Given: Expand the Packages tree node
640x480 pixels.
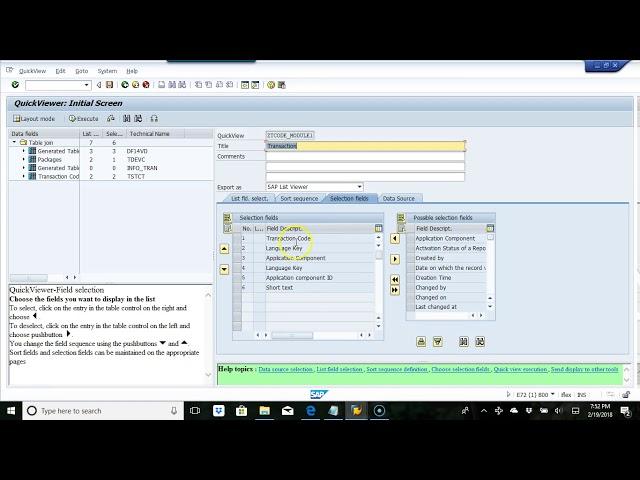Looking at the screenshot, I should point(23,159).
